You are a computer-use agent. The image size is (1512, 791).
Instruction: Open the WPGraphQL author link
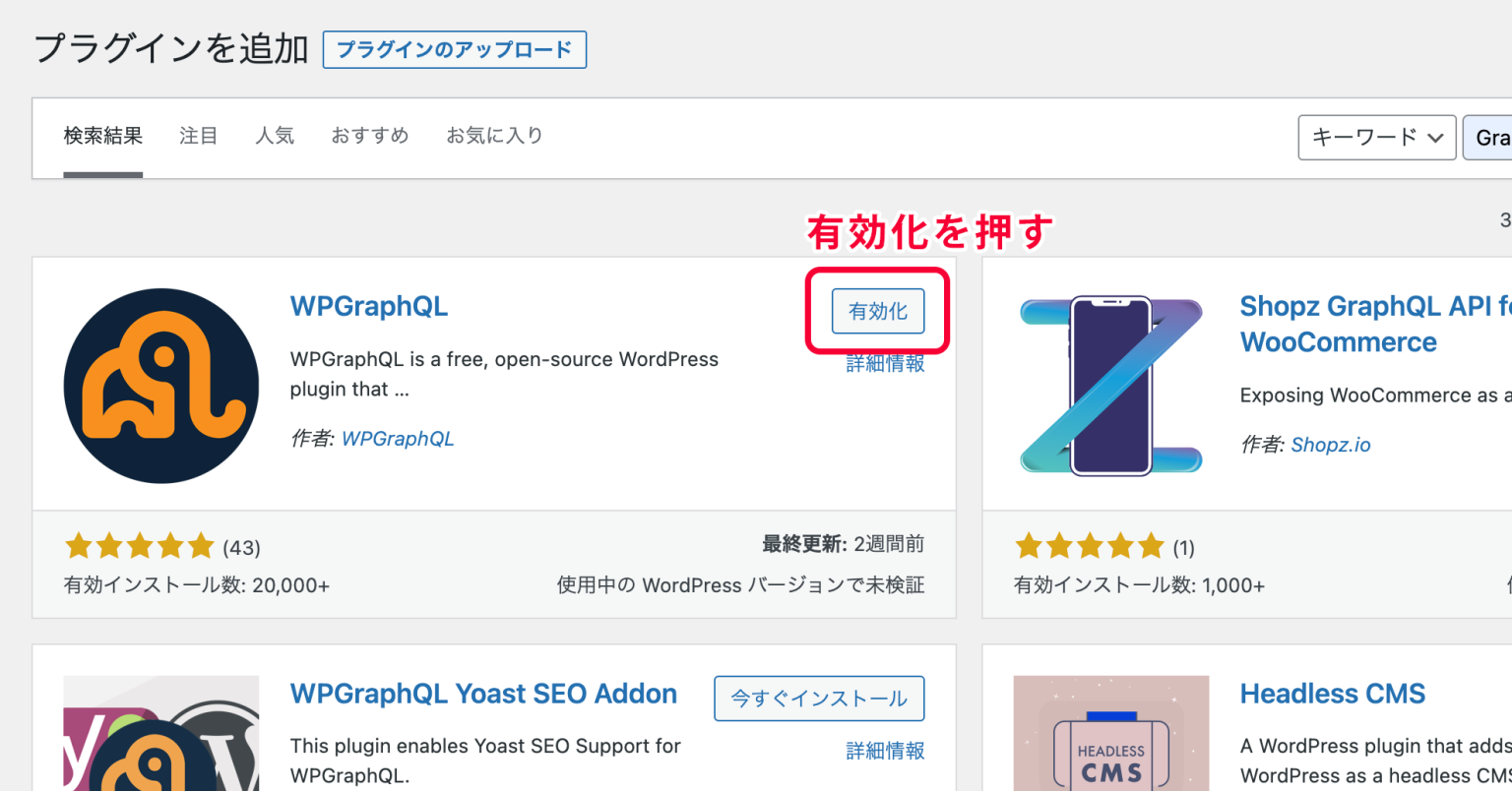[398, 439]
